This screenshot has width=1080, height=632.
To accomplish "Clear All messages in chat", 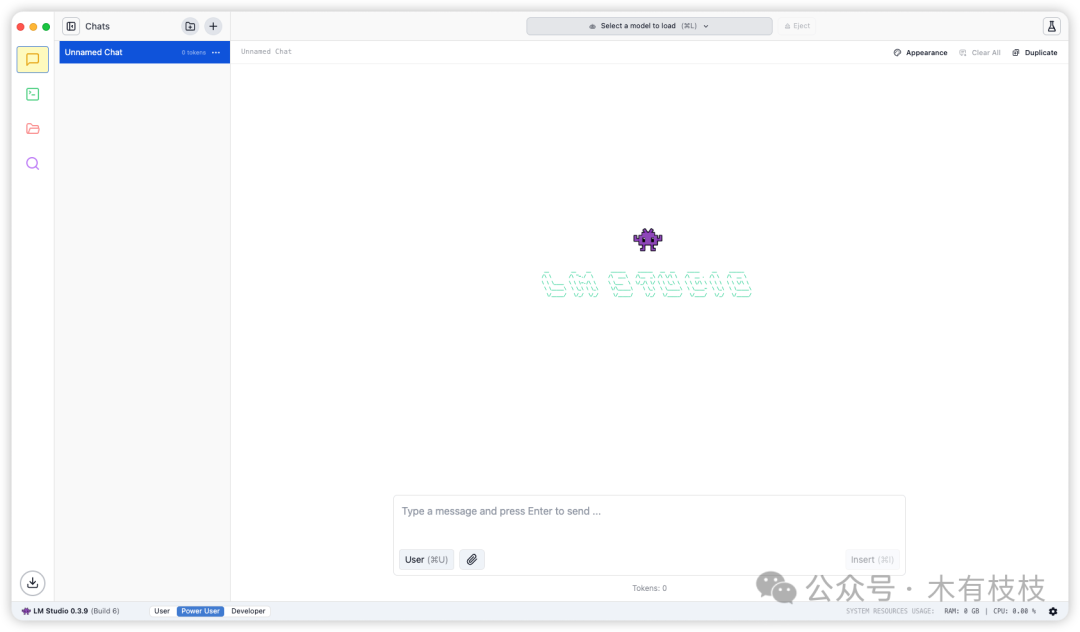I will (979, 53).
